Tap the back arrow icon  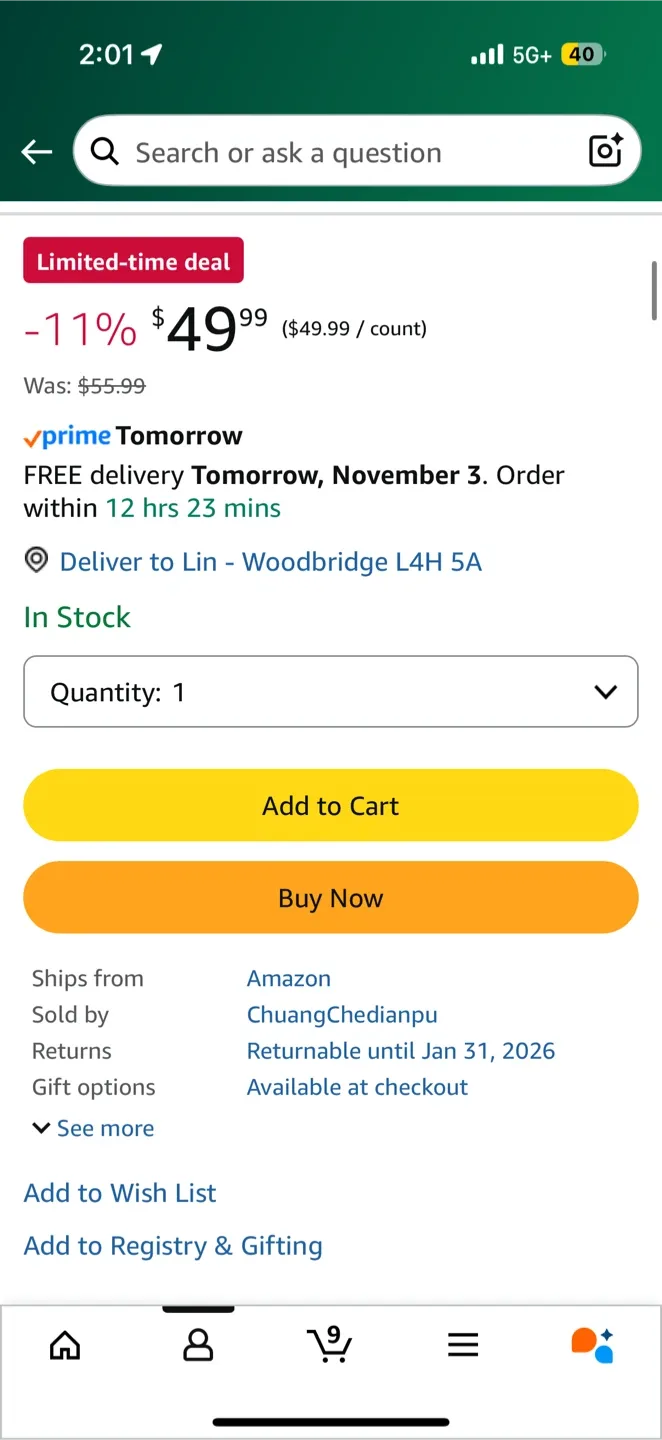37,152
